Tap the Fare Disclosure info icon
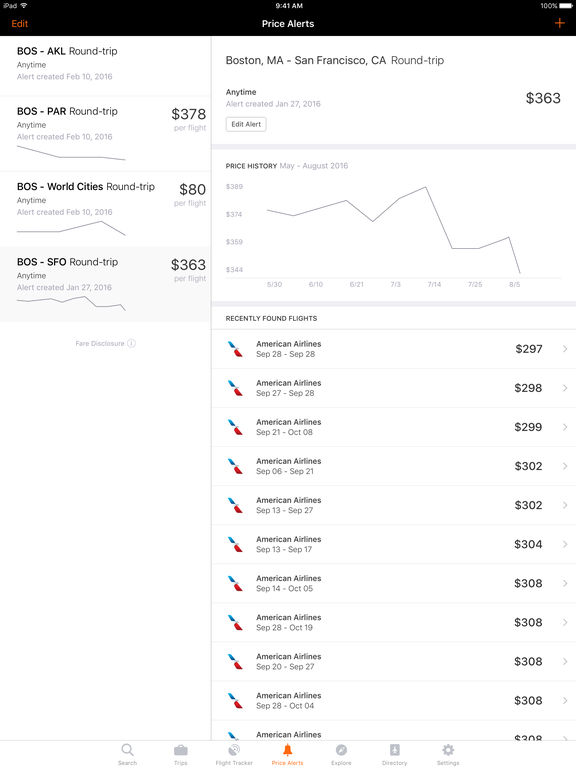This screenshot has width=576, height=768. (131, 343)
